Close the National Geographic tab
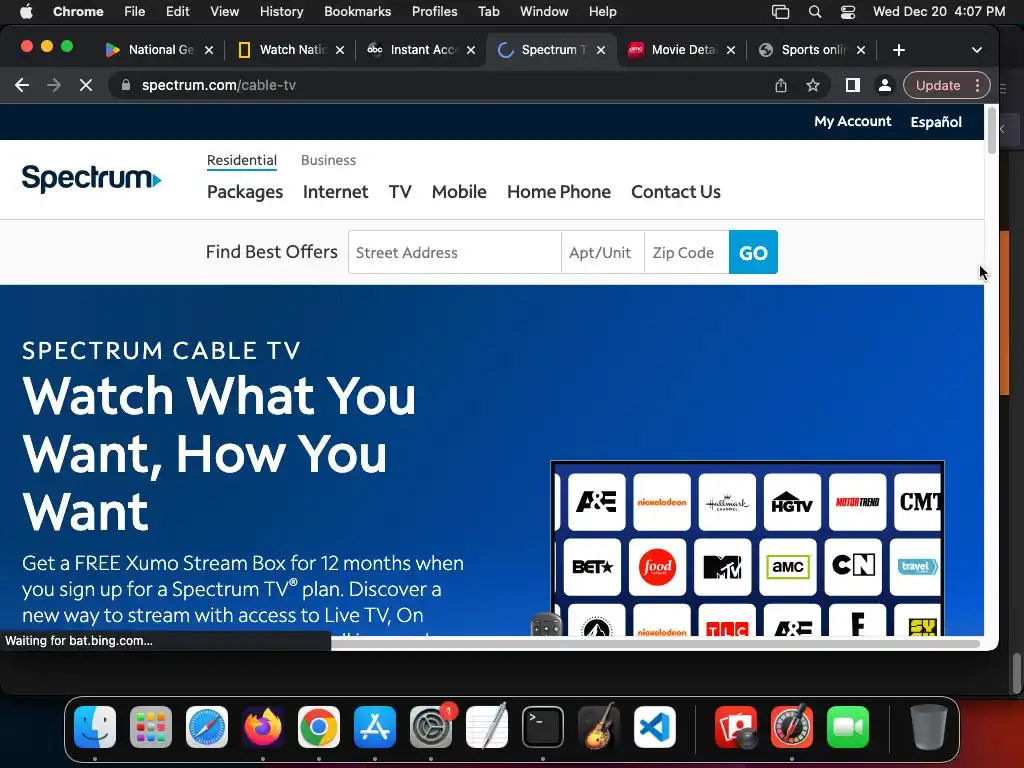This screenshot has height=768, width=1024. tap(208, 50)
